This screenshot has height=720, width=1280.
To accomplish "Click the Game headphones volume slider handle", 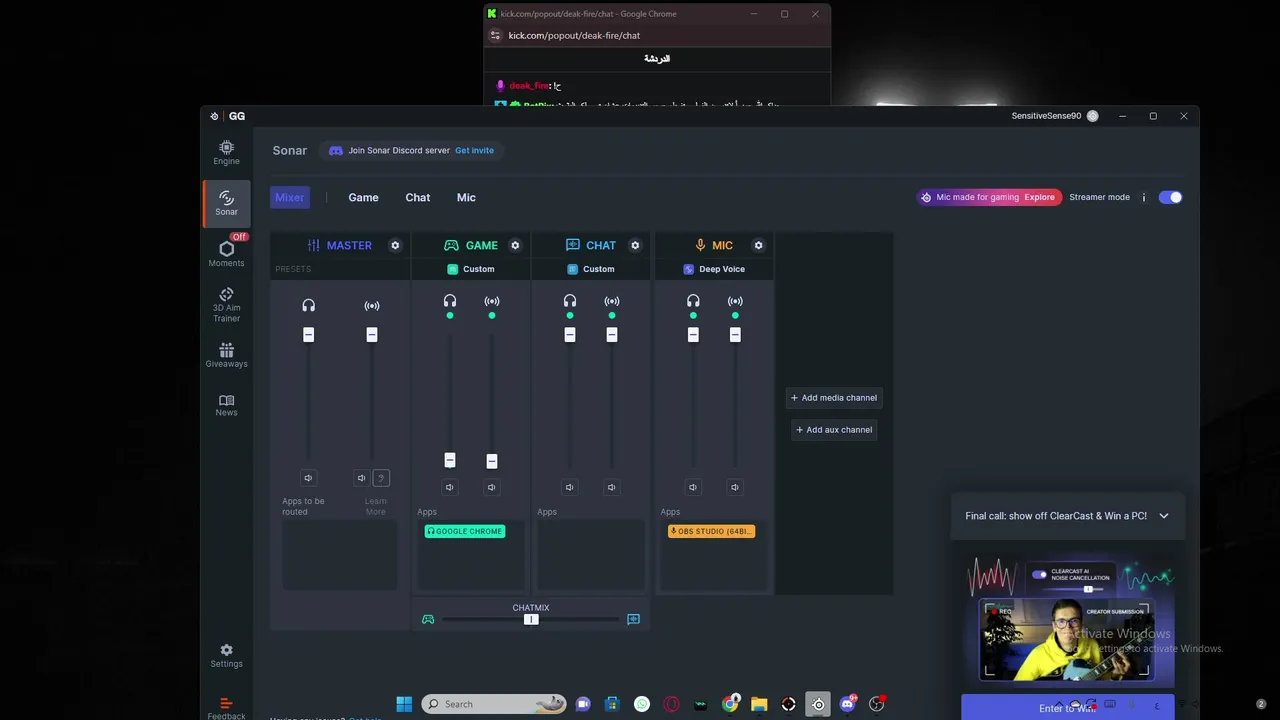I will 450,460.
